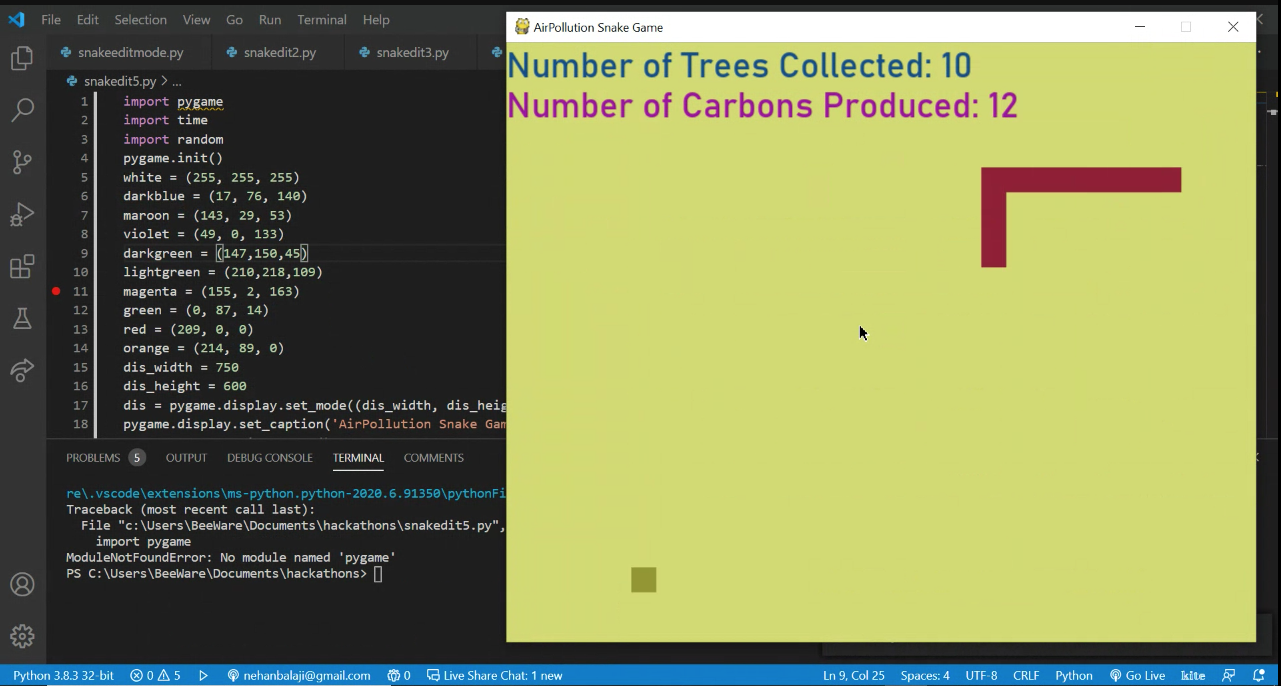Open the UTF-8 encoding selector
Viewport: 1281px width, 686px height.
point(981,675)
